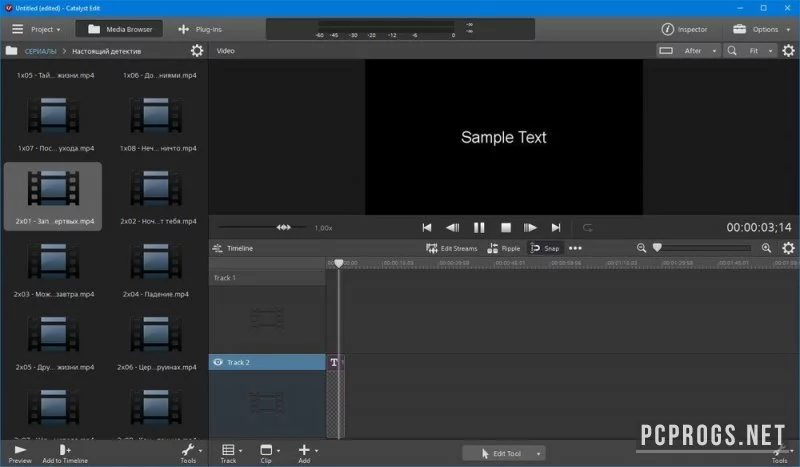Open the media browser Tools menu

(190, 454)
